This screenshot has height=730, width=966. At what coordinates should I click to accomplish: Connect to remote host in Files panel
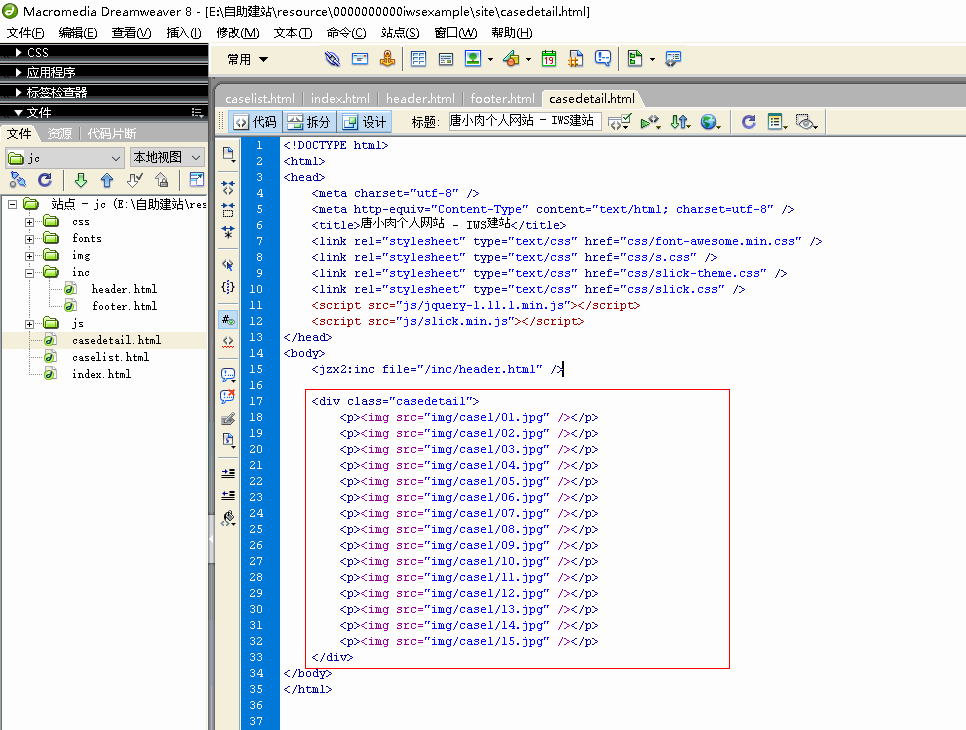click(x=18, y=180)
